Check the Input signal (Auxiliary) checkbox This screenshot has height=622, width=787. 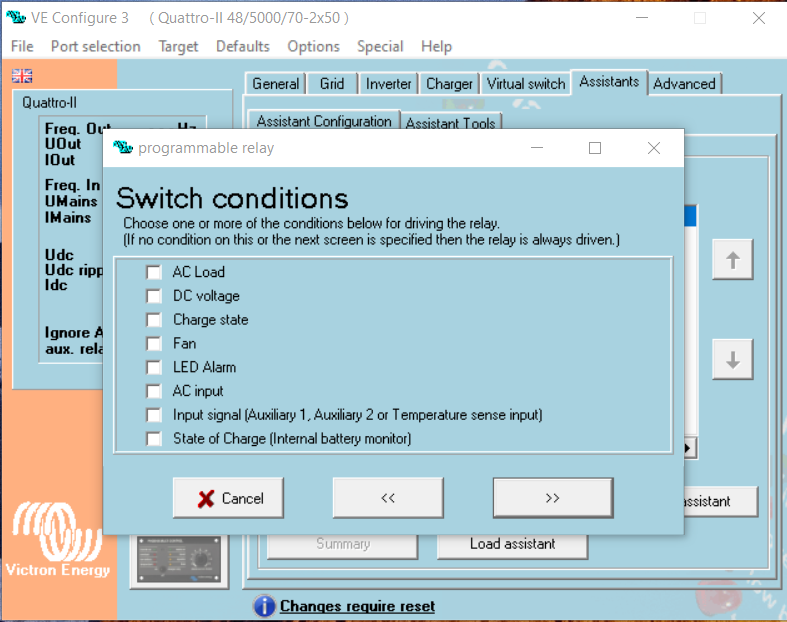tap(154, 415)
